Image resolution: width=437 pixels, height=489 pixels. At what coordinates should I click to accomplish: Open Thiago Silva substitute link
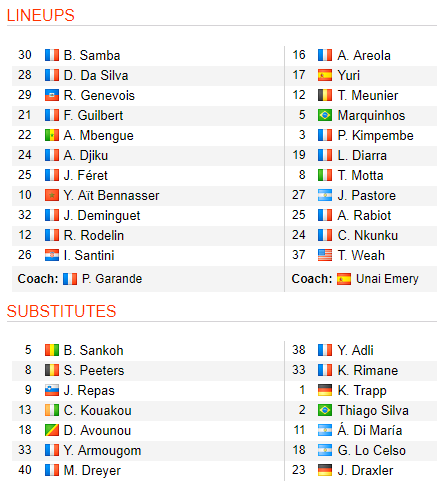[x=373, y=410]
